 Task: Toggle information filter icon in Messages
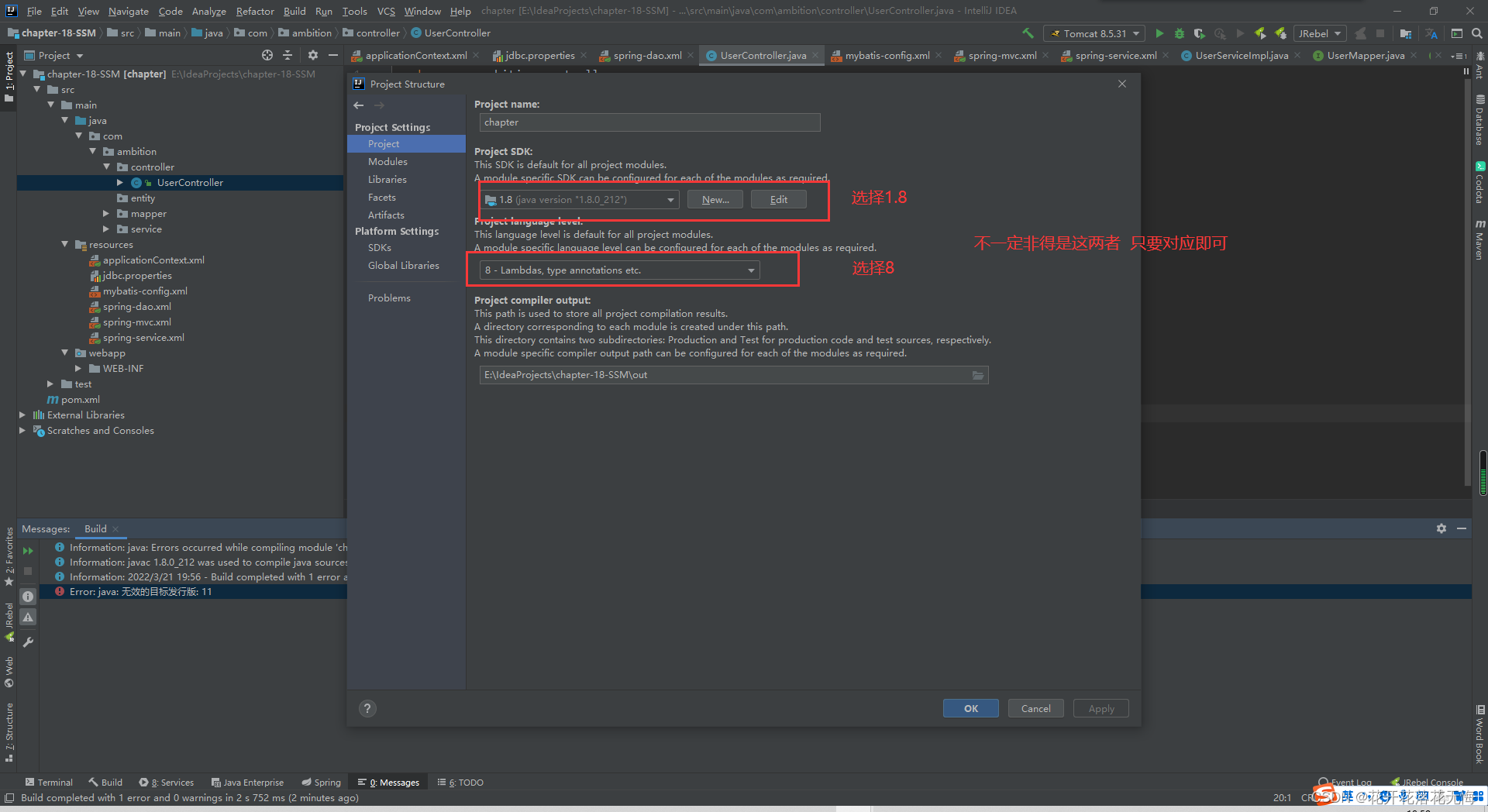click(x=28, y=597)
